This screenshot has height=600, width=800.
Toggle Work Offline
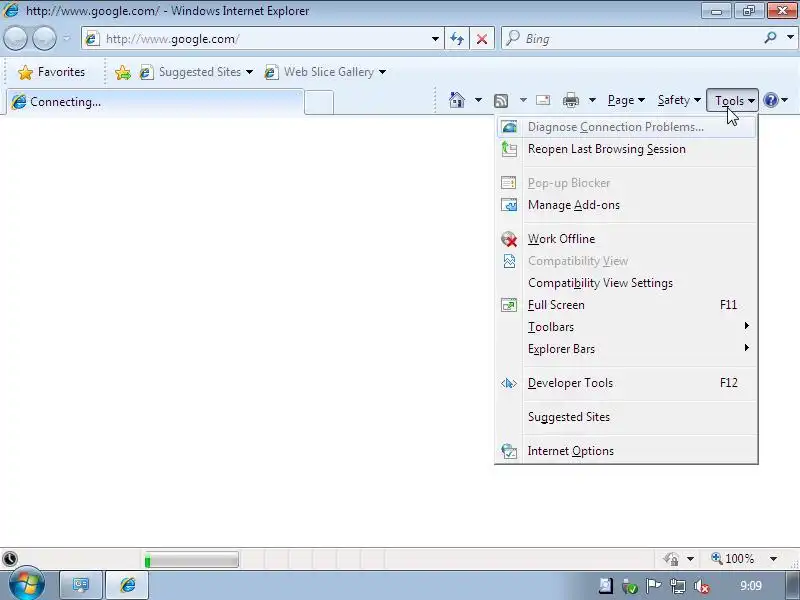[627, 239]
